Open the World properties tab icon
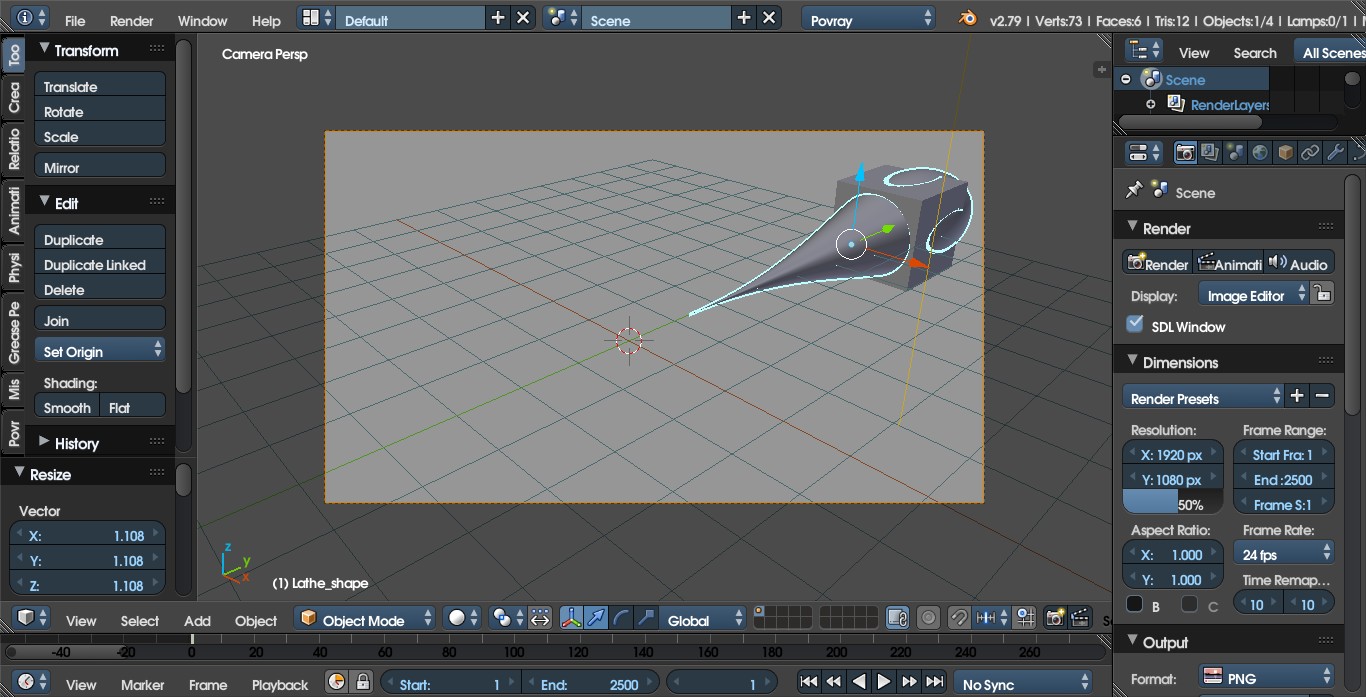This screenshot has height=697, width=1366. point(1260,153)
